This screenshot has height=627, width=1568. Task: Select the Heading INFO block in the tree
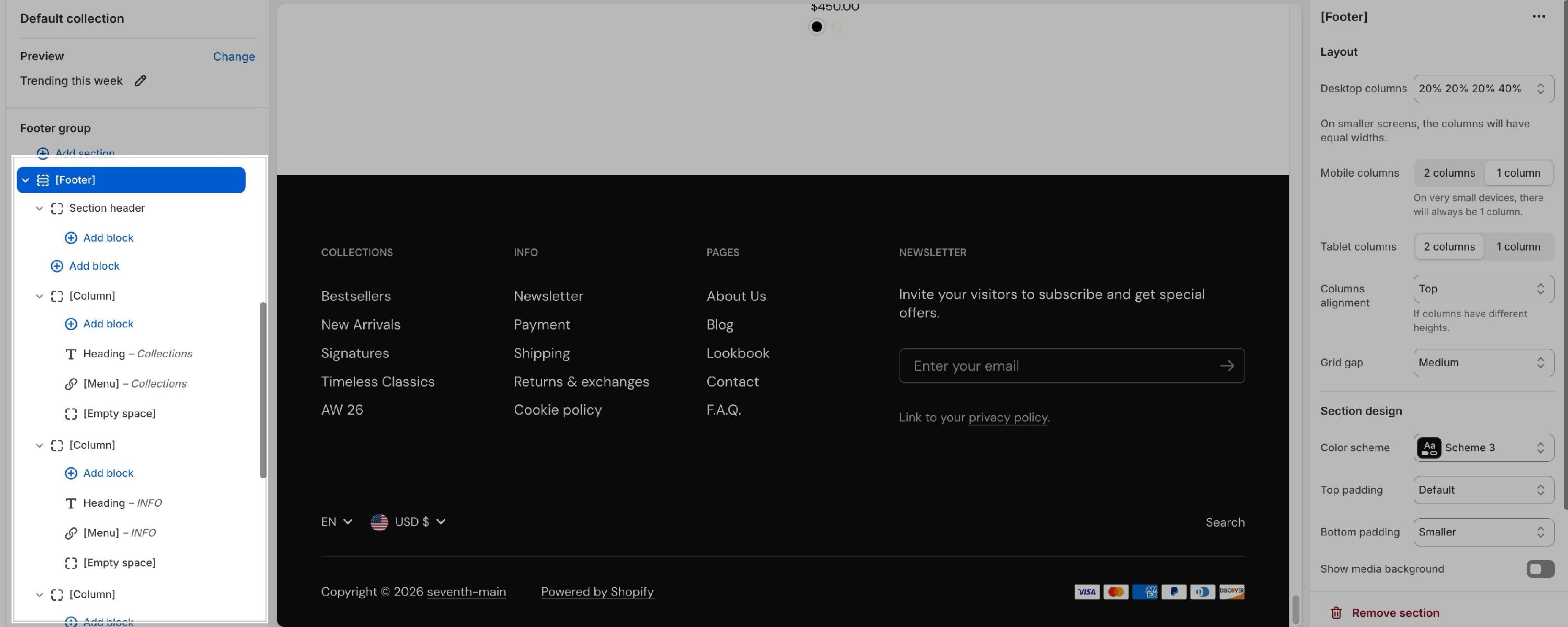pos(122,503)
